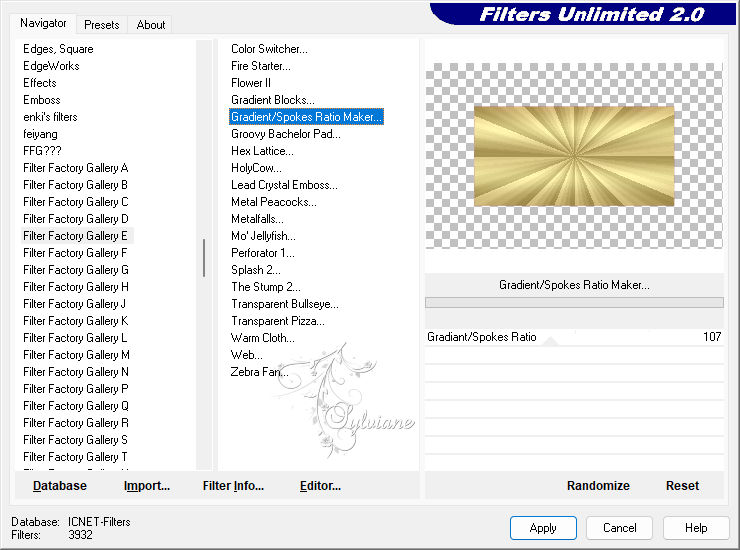Image resolution: width=740 pixels, height=550 pixels.
Task: Choose the Web filter
Action: [x=246, y=355]
